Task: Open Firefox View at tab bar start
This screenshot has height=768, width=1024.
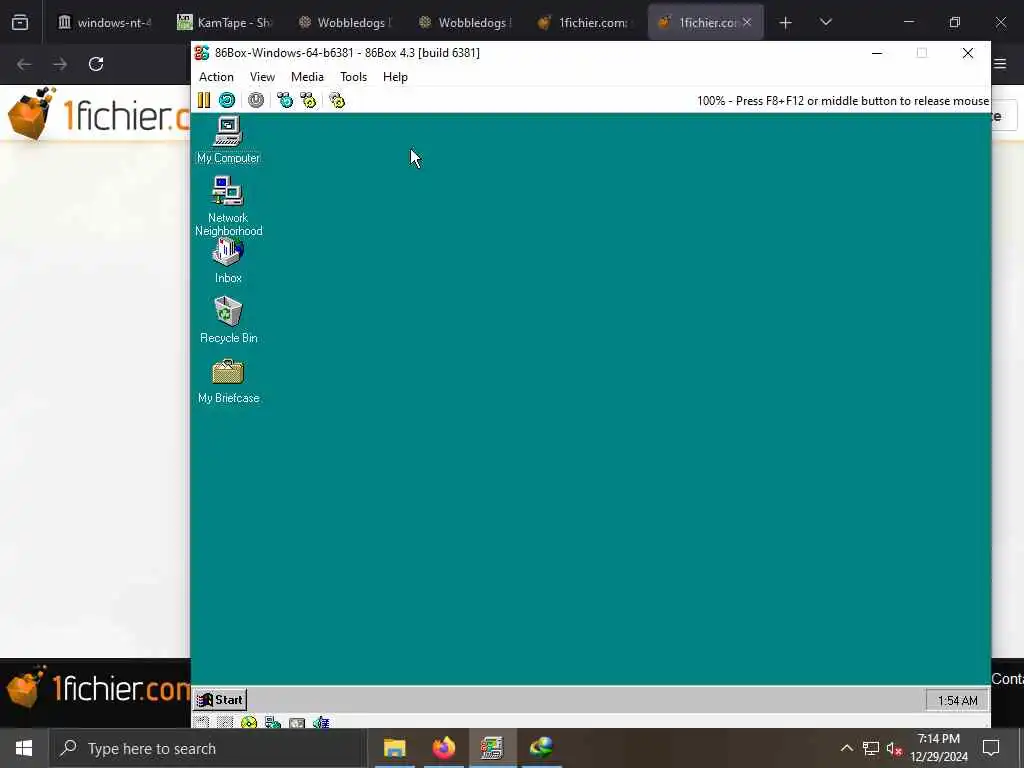Action: [x=20, y=23]
